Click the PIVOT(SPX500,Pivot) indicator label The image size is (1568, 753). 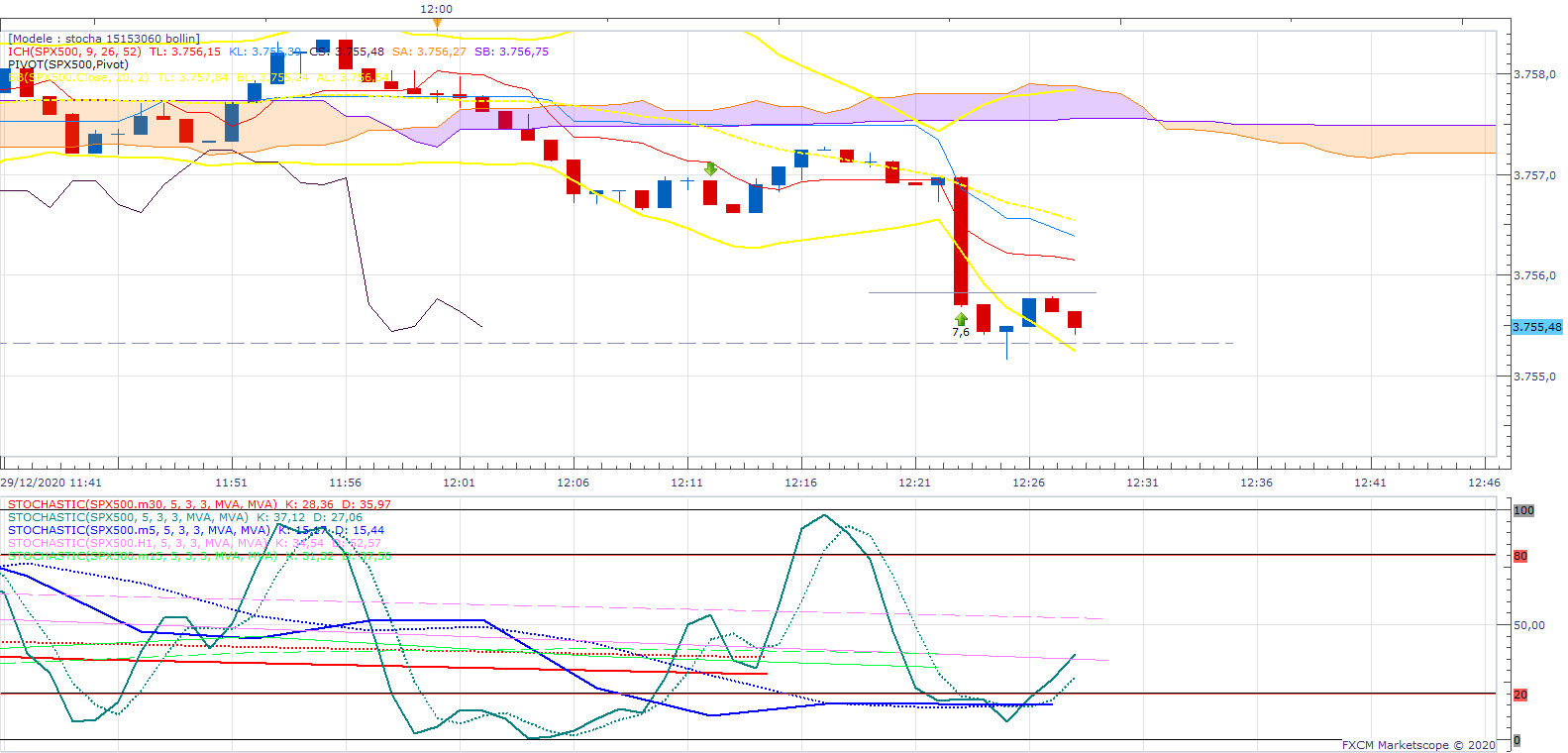click(x=68, y=64)
